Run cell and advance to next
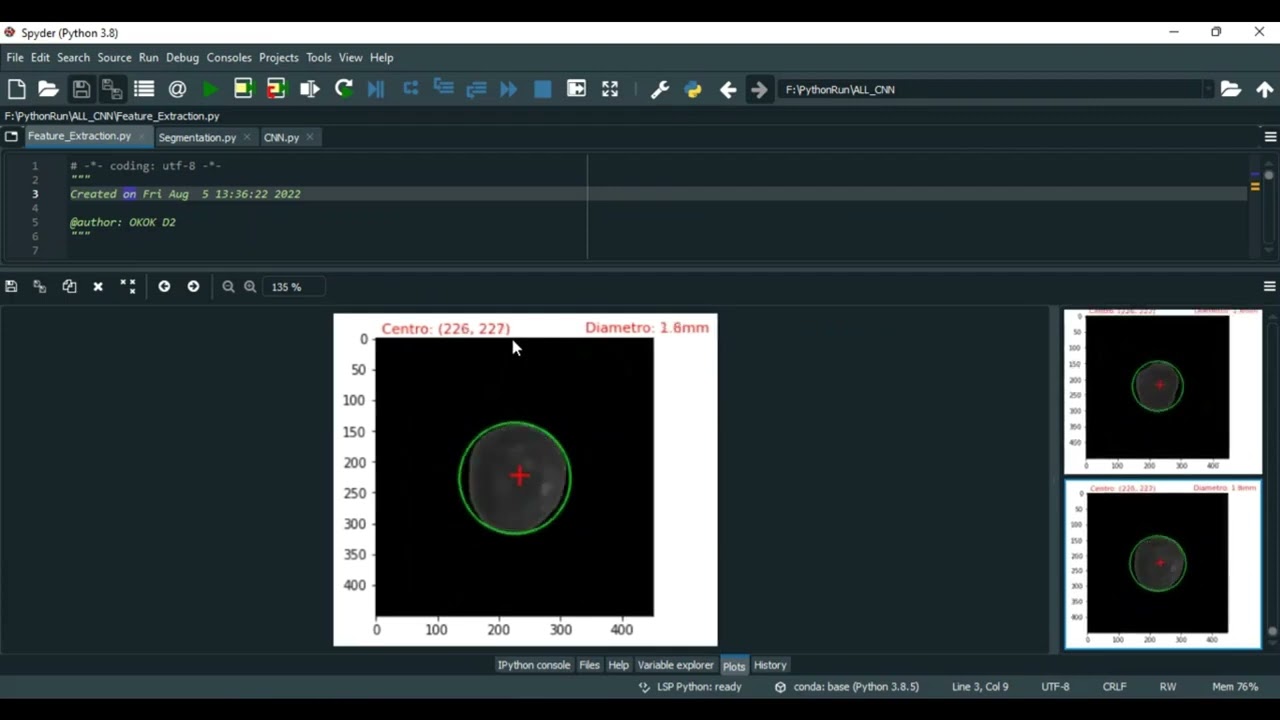 276,89
